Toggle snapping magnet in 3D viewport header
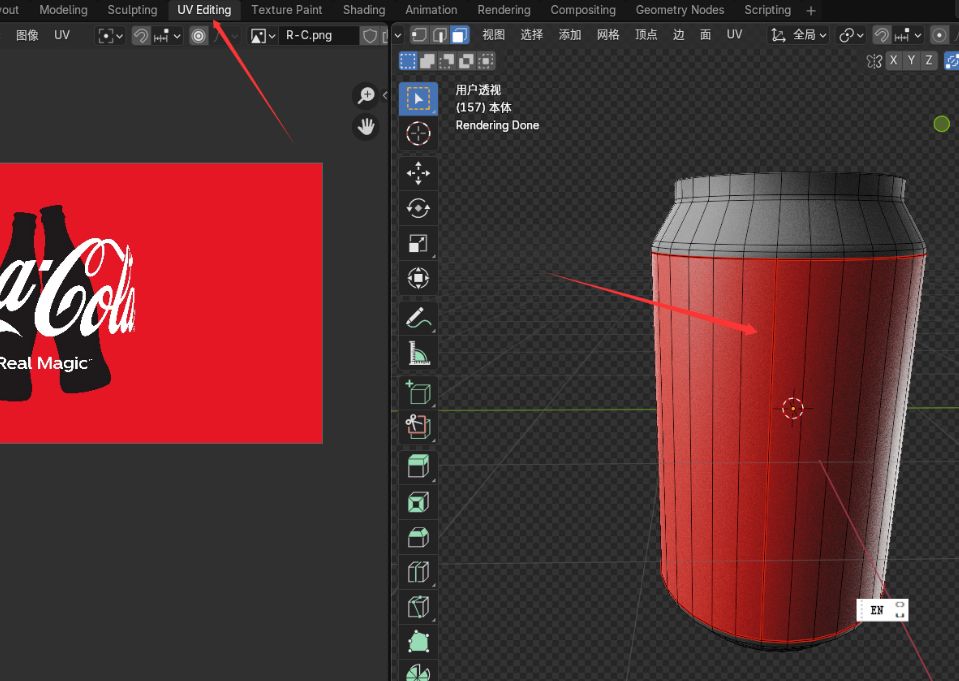Image resolution: width=959 pixels, height=681 pixels. [881, 35]
